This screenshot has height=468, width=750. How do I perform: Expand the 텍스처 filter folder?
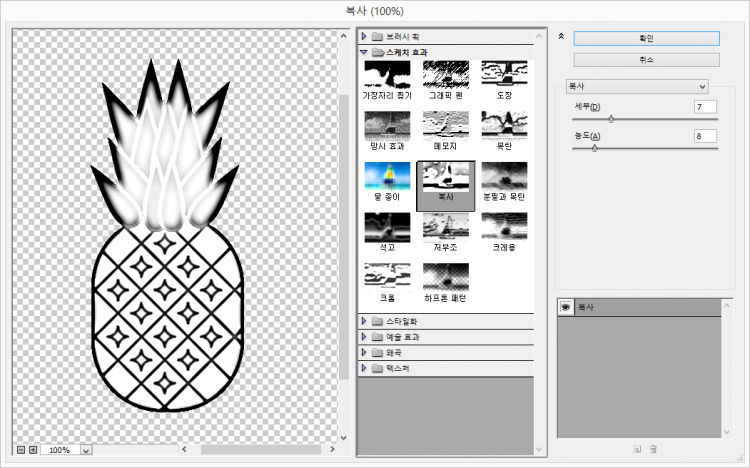[x=364, y=368]
